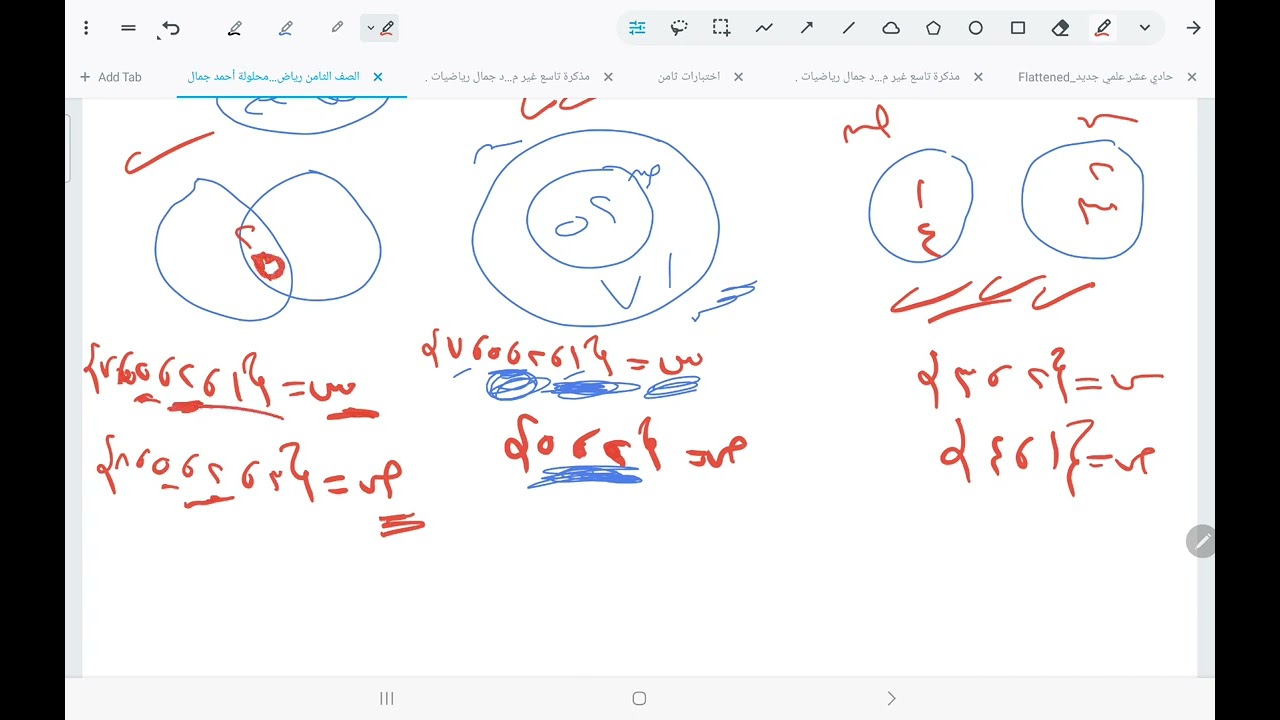Choose the arrow drawing tool
The height and width of the screenshot is (720, 1280).
click(807, 28)
